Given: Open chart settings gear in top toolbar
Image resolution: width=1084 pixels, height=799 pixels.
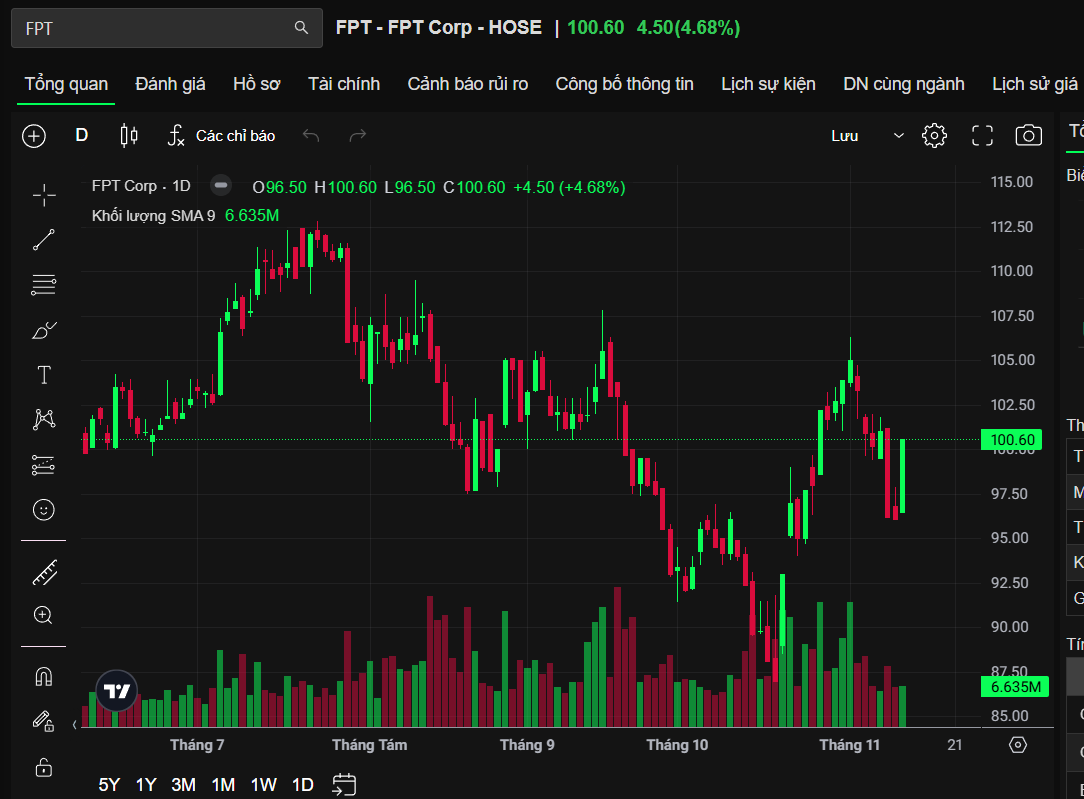Looking at the screenshot, I should point(934,136).
